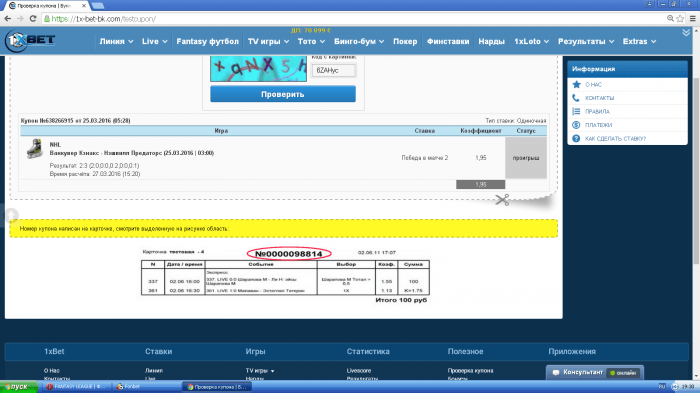Expand the Линия dropdown menu
The width and height of the screenshot is (700, 393).
pyautogui.click(x=116, y=41)
